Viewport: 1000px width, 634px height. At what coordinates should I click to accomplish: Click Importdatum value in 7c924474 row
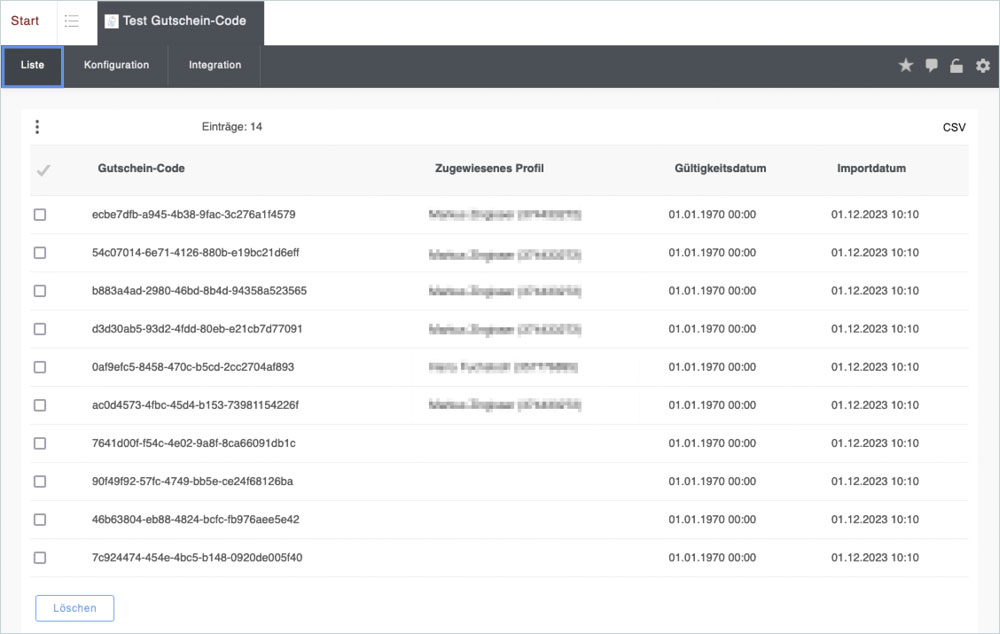pos(875,558)
